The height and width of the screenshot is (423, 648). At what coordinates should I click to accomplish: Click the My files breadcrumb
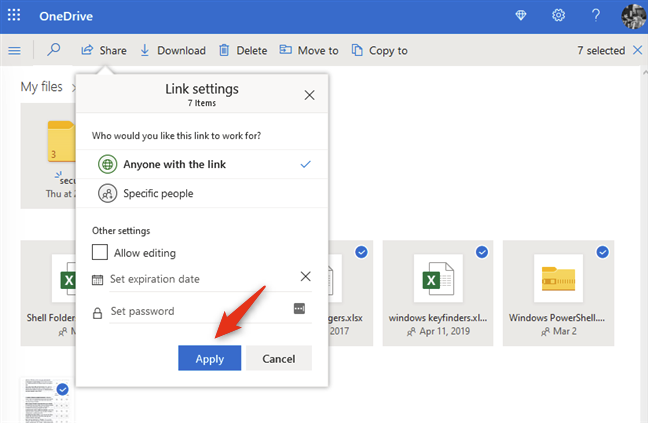click(x=41, y=87)
